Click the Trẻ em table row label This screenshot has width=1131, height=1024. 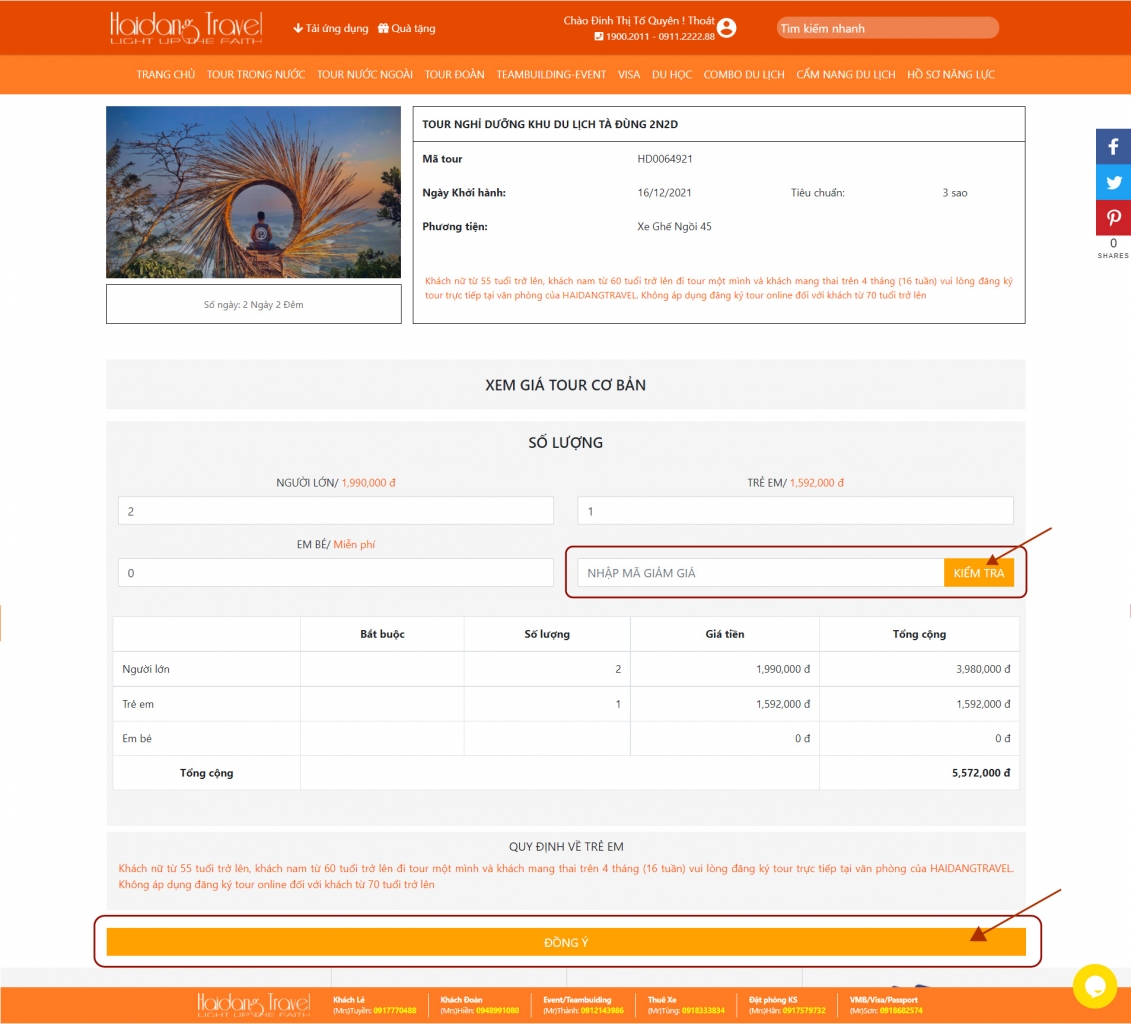pyautogui.click(x=138, y=704)
